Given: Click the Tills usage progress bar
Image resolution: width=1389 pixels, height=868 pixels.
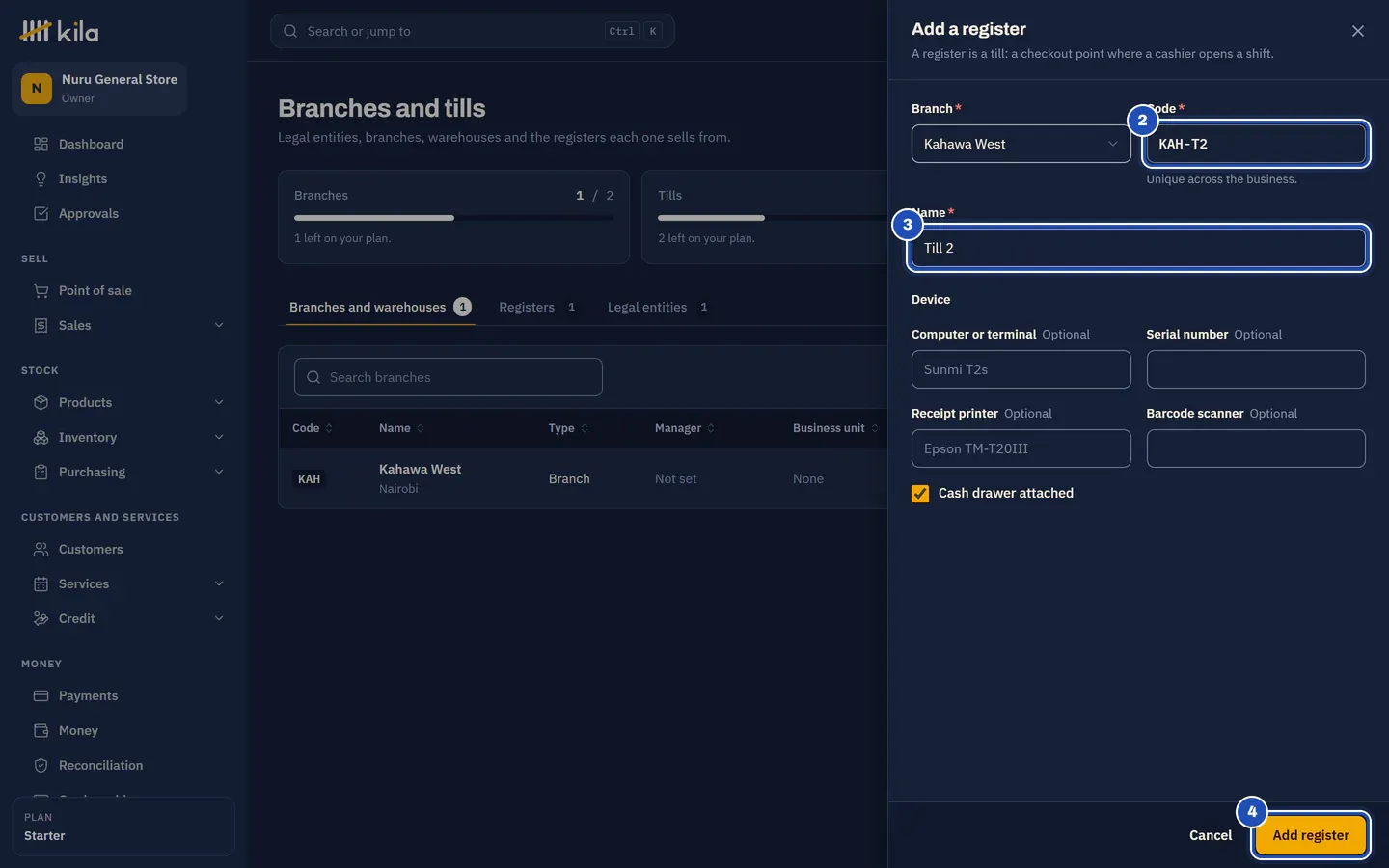Looking at the screenshot, I should pos(772,218).
